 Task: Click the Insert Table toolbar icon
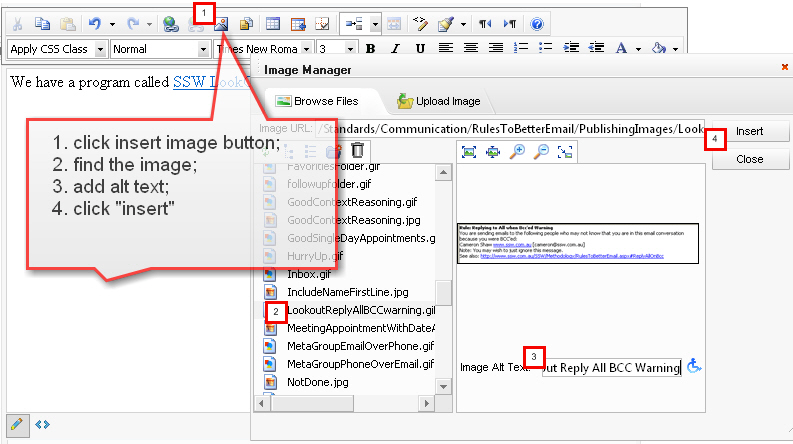click(273, 23)
